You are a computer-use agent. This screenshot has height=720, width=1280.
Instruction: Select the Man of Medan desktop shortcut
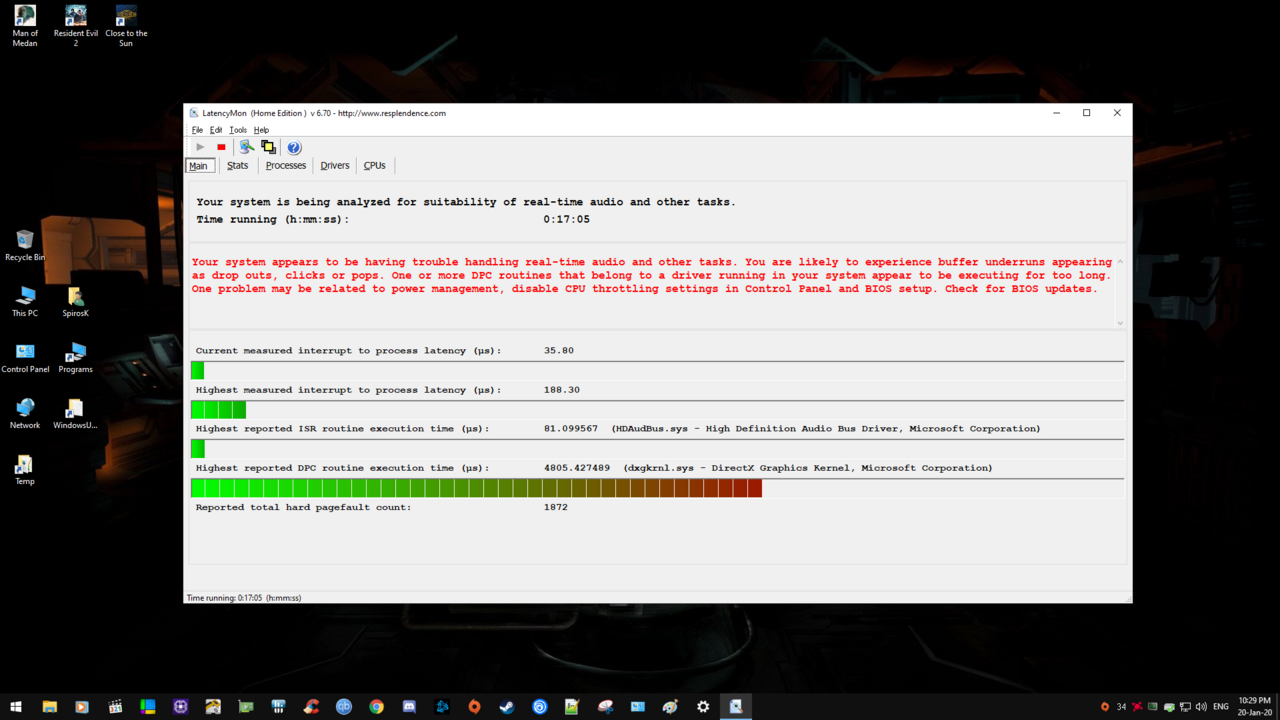point(25,26)
